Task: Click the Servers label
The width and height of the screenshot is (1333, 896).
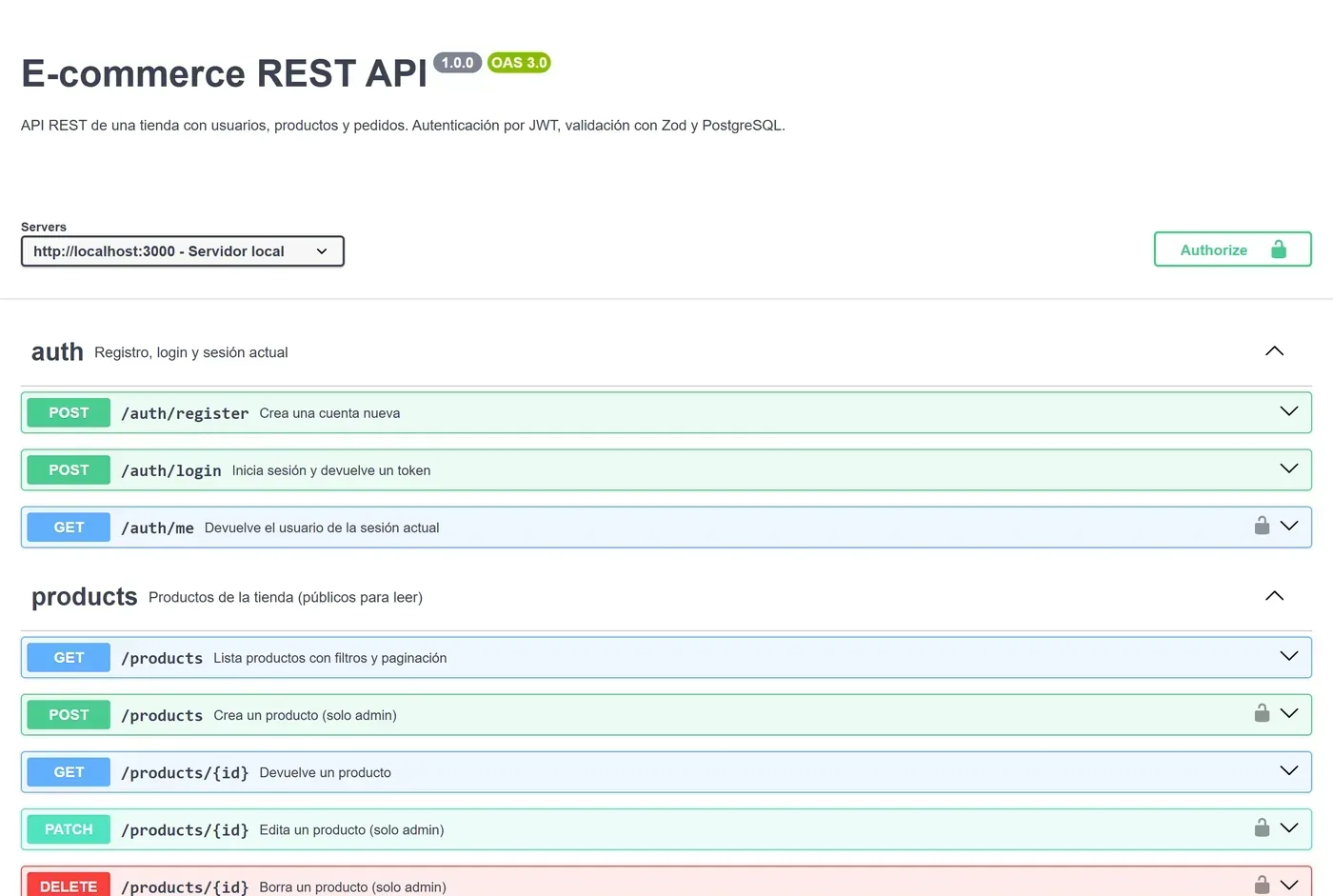Action: point(44,227)
